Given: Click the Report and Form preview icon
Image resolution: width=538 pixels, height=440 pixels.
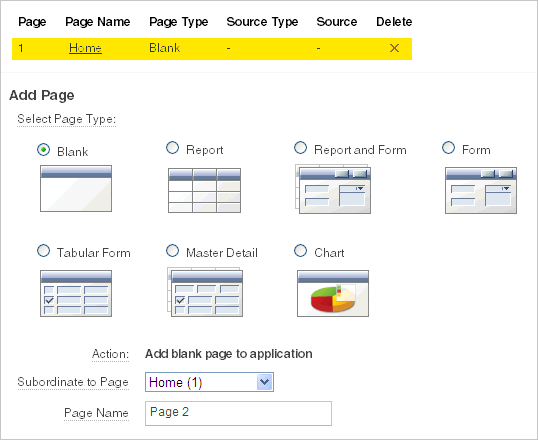Looking at the screenshot, I should coord(333,189).
